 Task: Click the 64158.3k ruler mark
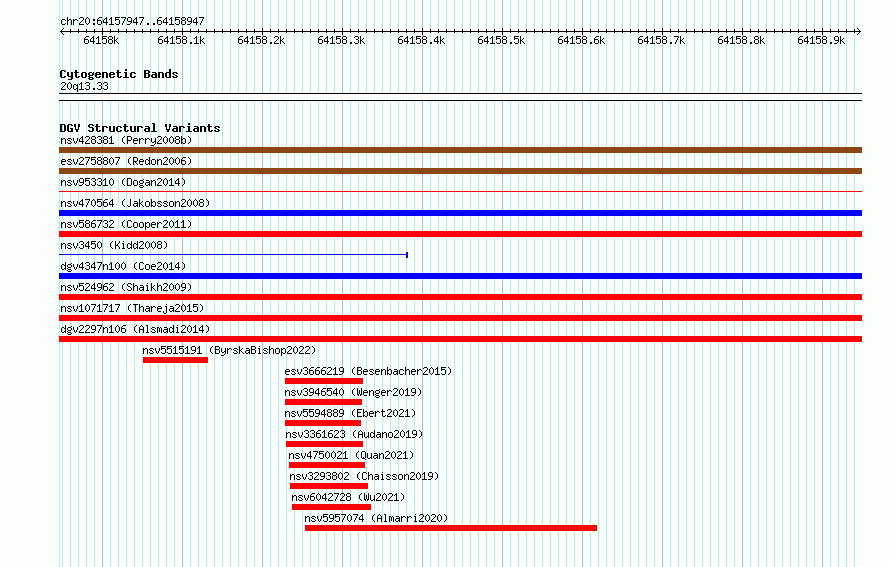[341, 40]
